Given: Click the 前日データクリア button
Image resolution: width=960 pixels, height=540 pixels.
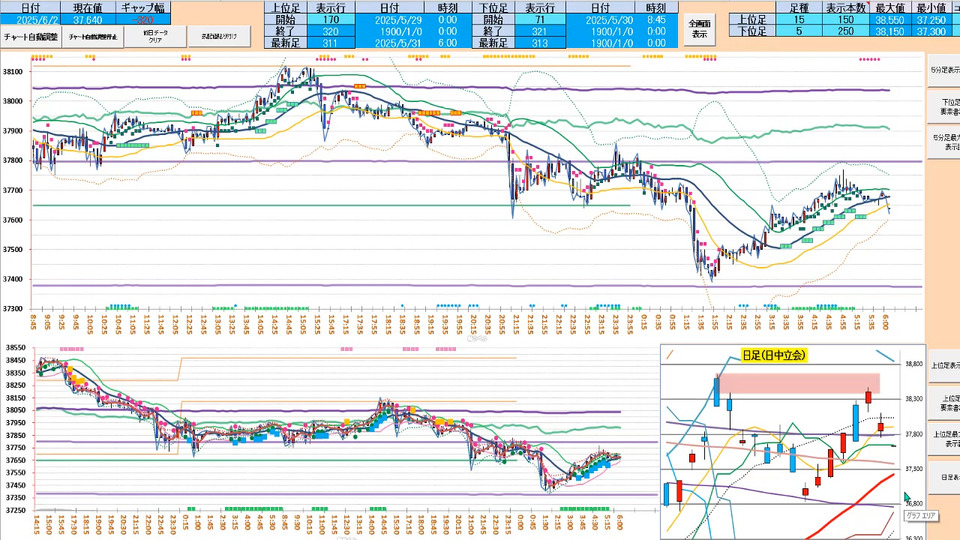Looking at the screenshot, I should [156, 37].
